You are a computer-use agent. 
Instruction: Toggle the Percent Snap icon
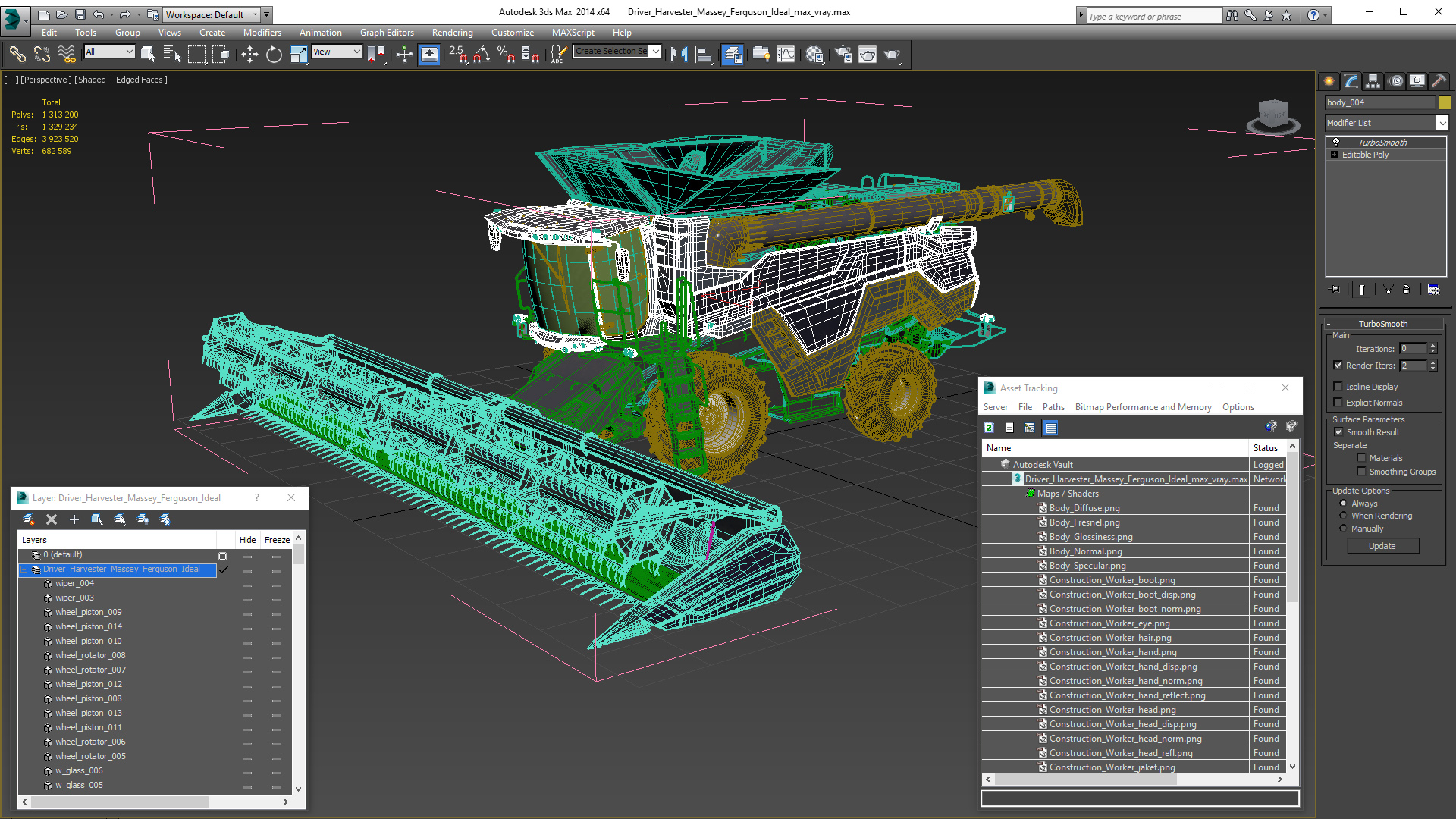point(506,54)
